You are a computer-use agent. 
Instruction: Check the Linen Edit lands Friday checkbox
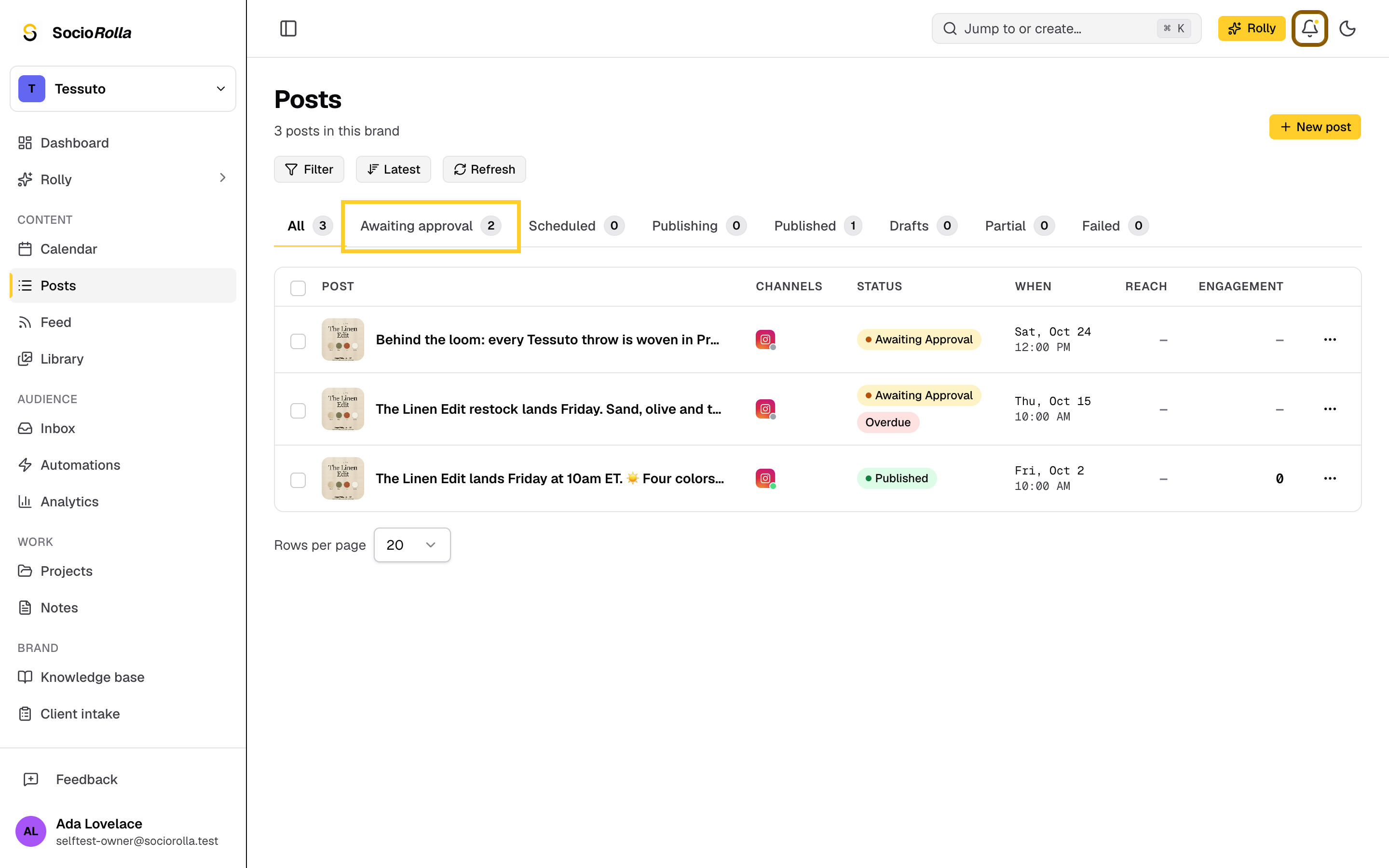(x=298, y=480)
